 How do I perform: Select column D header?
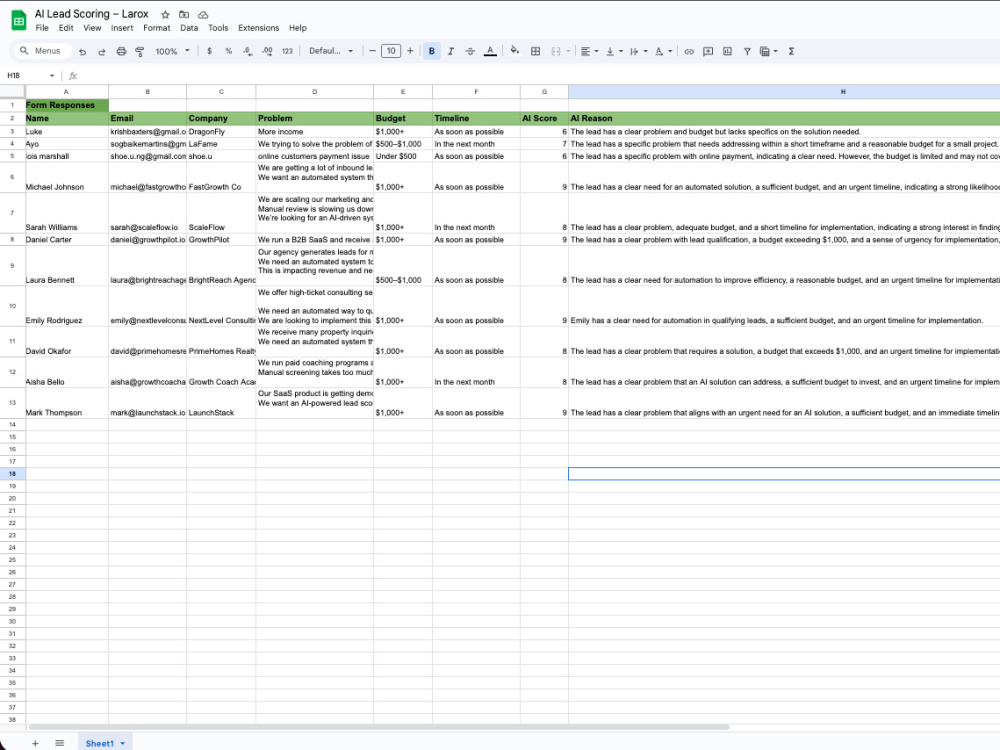tap(314, 92)
